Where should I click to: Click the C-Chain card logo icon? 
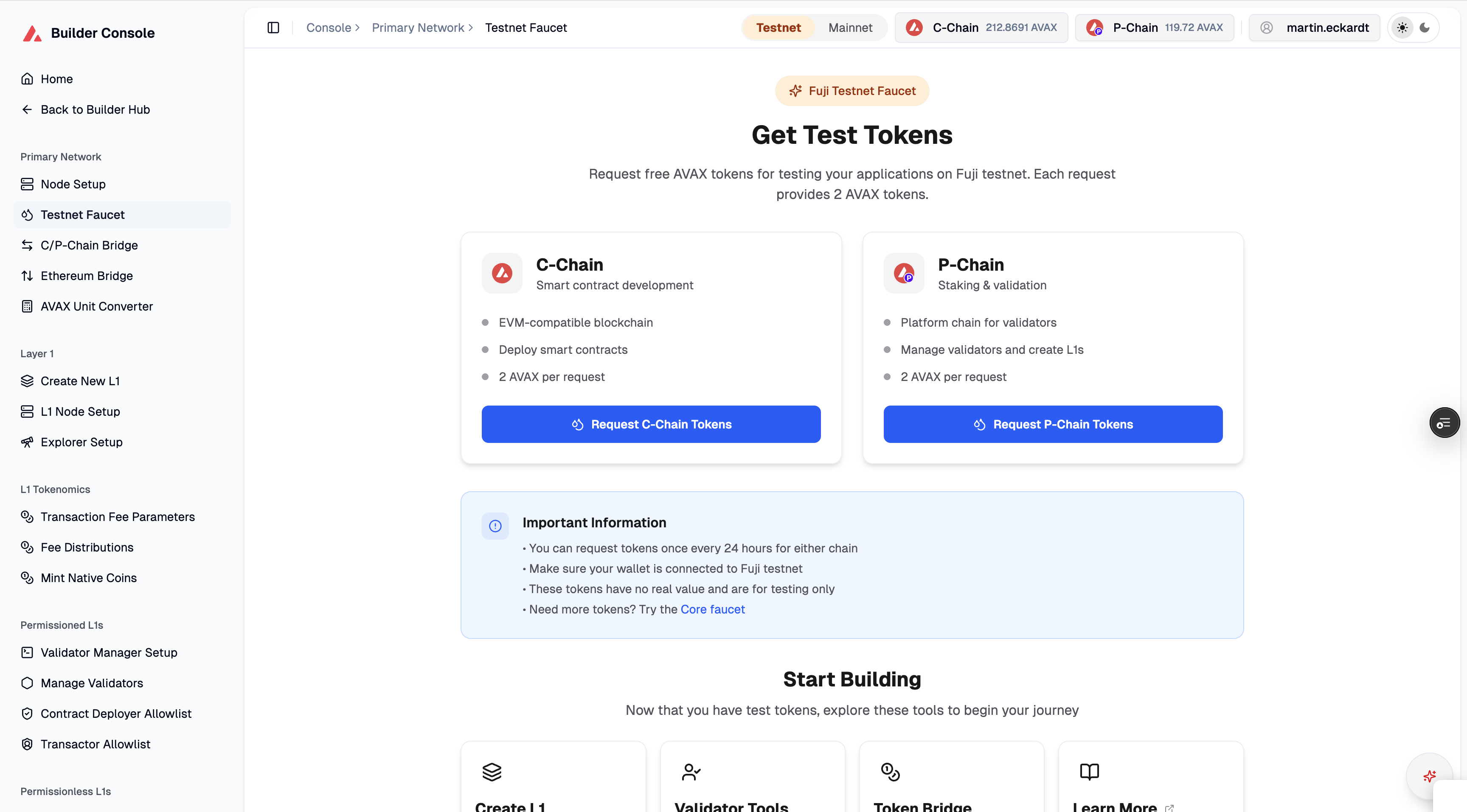pyautogui.click(x=502, y=273)
